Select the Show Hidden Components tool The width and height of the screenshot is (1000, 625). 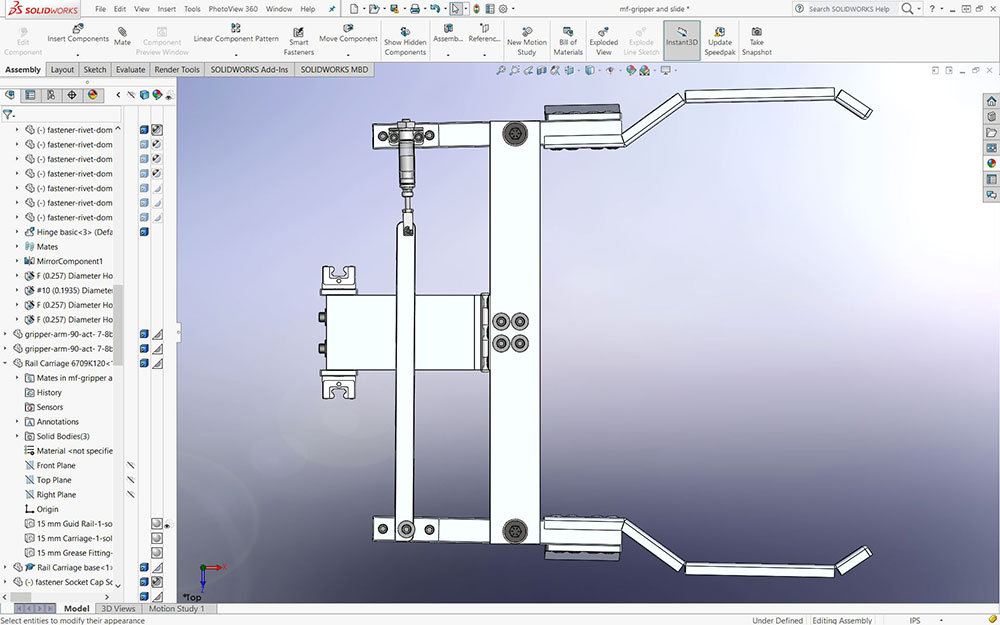pyautogui.click(x=405, y=40)
